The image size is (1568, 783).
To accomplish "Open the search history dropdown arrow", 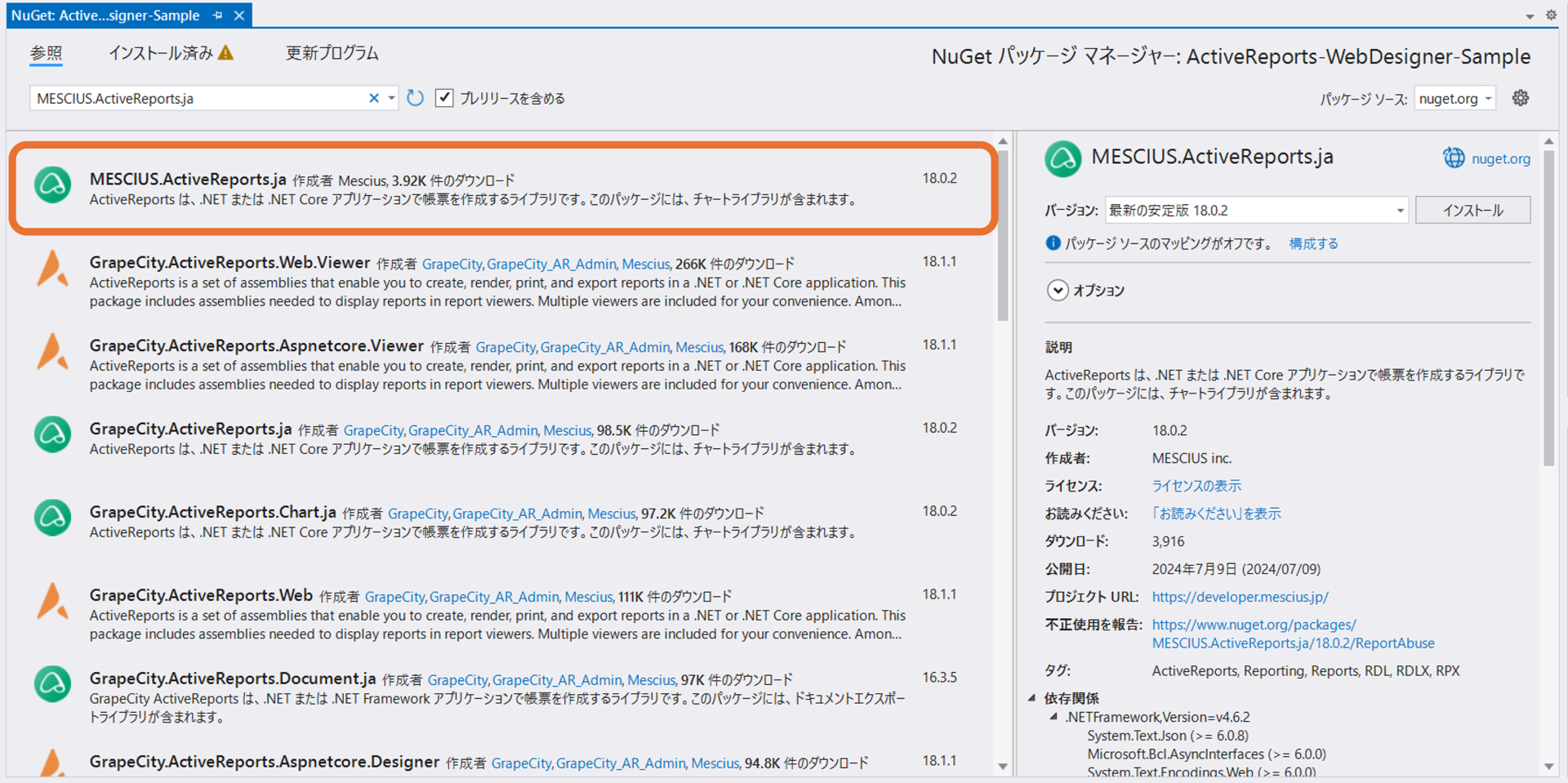I will point(391,98).
